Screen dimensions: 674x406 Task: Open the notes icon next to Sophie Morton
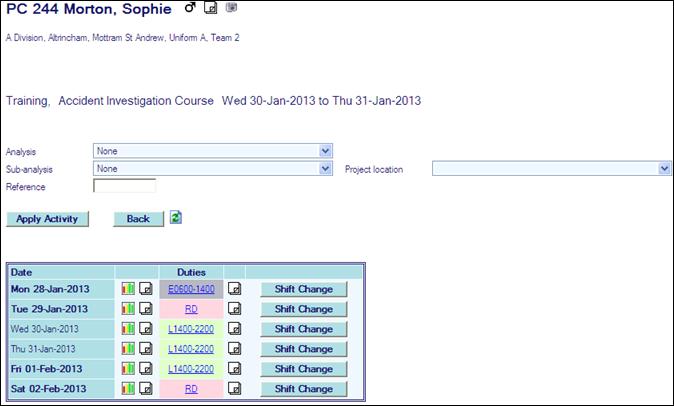point(211,9)
